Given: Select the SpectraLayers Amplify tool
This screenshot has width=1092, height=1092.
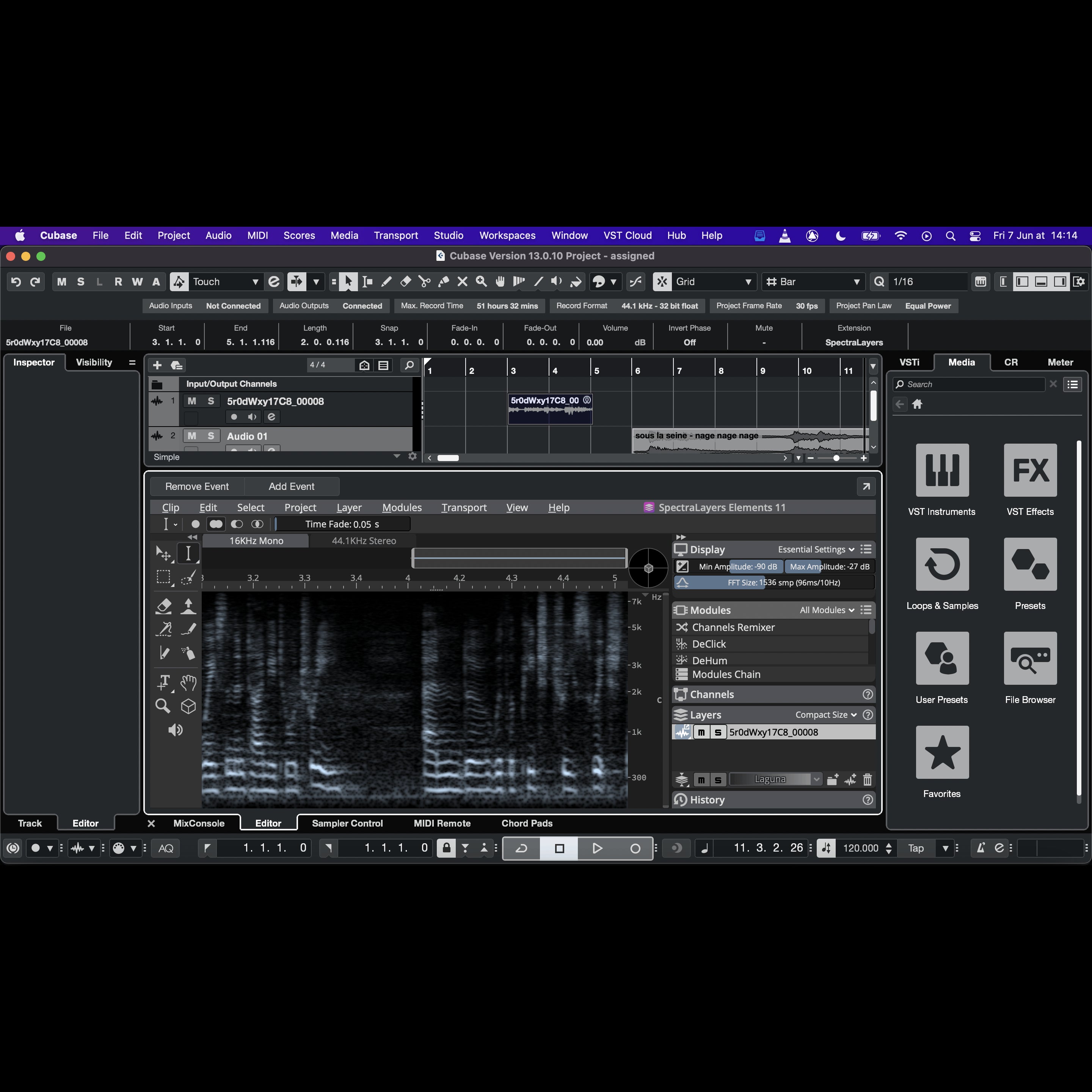Looking at the screenshot, I should click(x=188, y=606).
